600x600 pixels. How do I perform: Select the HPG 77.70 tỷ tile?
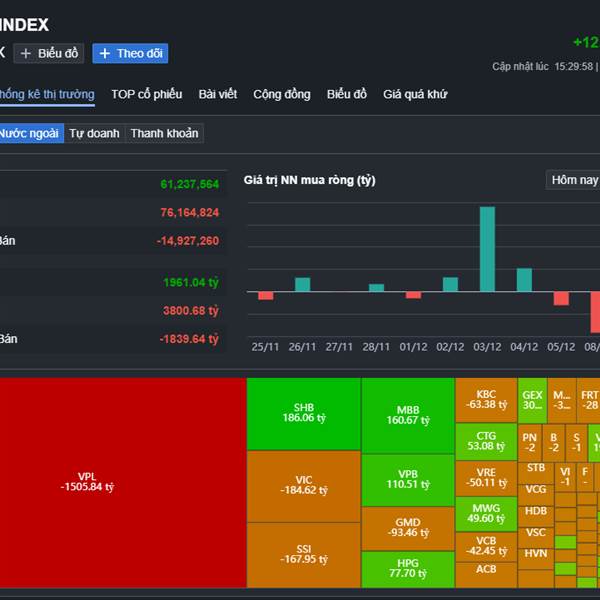(x=408, y=569)
